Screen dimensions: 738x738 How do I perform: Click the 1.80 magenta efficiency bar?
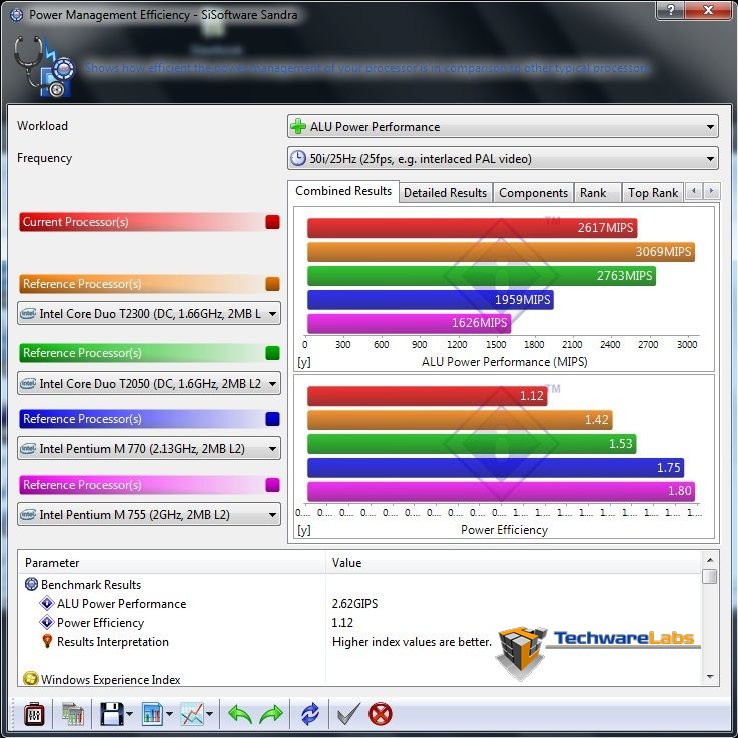pos(501,491)
